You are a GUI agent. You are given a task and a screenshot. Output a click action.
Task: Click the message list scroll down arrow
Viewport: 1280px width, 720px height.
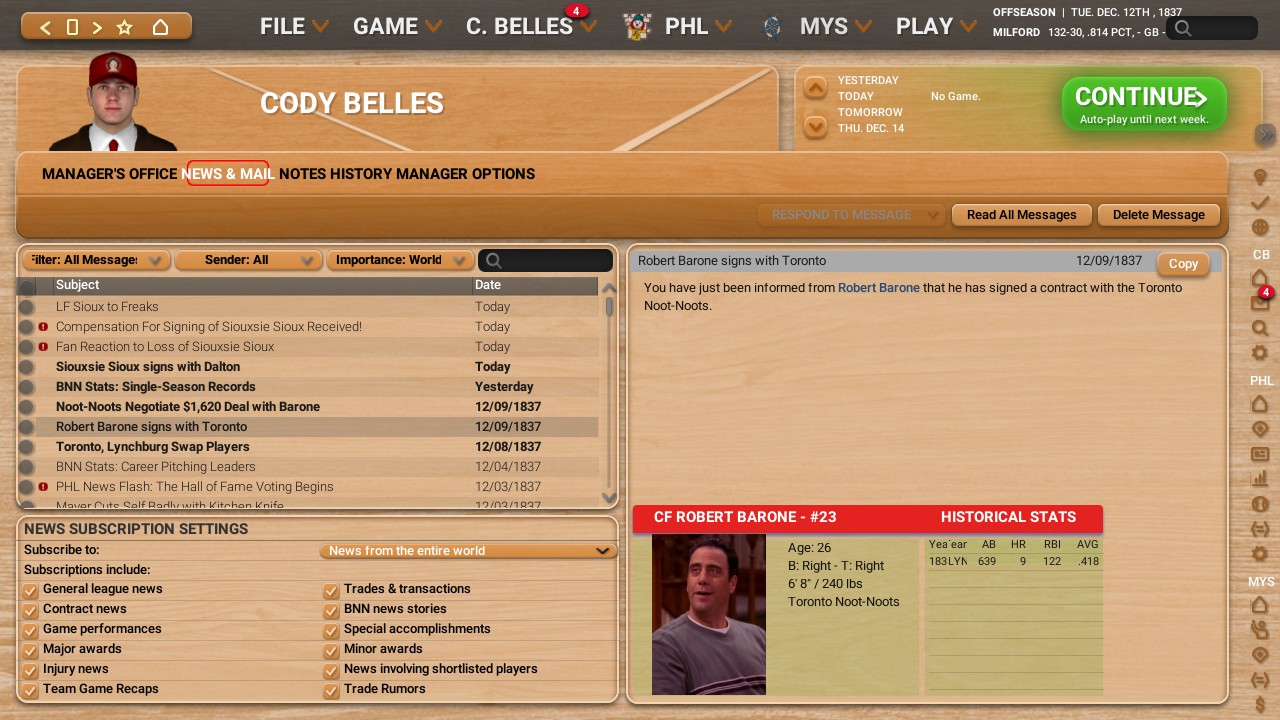[609, 498]
